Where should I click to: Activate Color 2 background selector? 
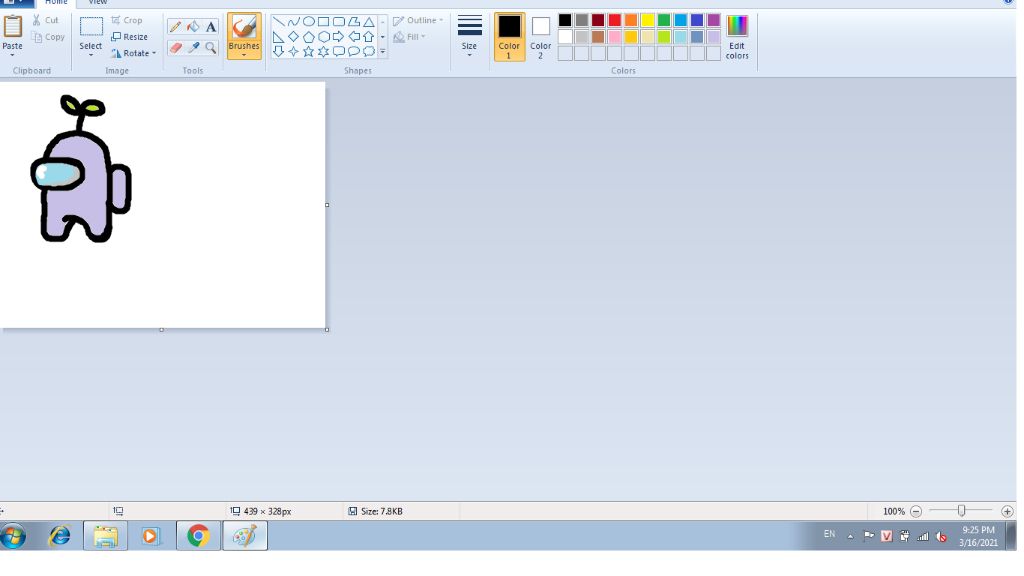[x=540, y=37]
